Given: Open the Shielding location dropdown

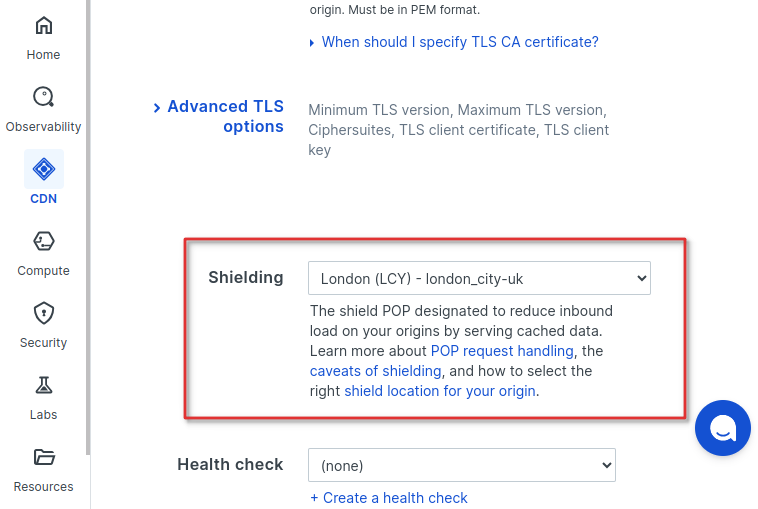Looking at the screenshot, I should click(479, 278).
